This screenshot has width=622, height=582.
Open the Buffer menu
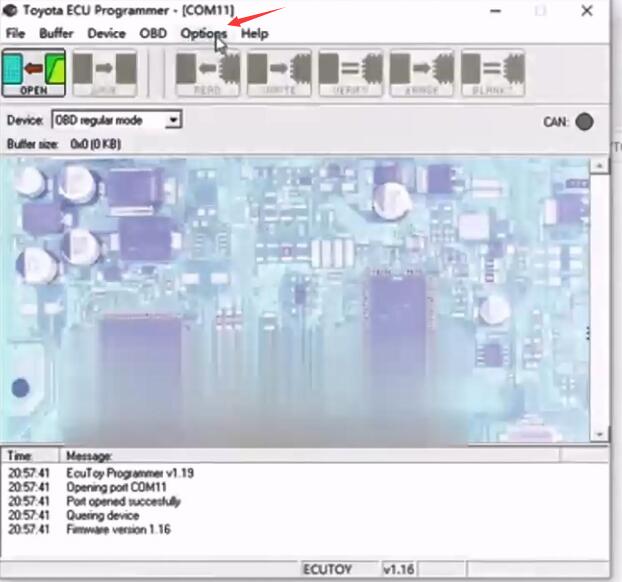56,33
